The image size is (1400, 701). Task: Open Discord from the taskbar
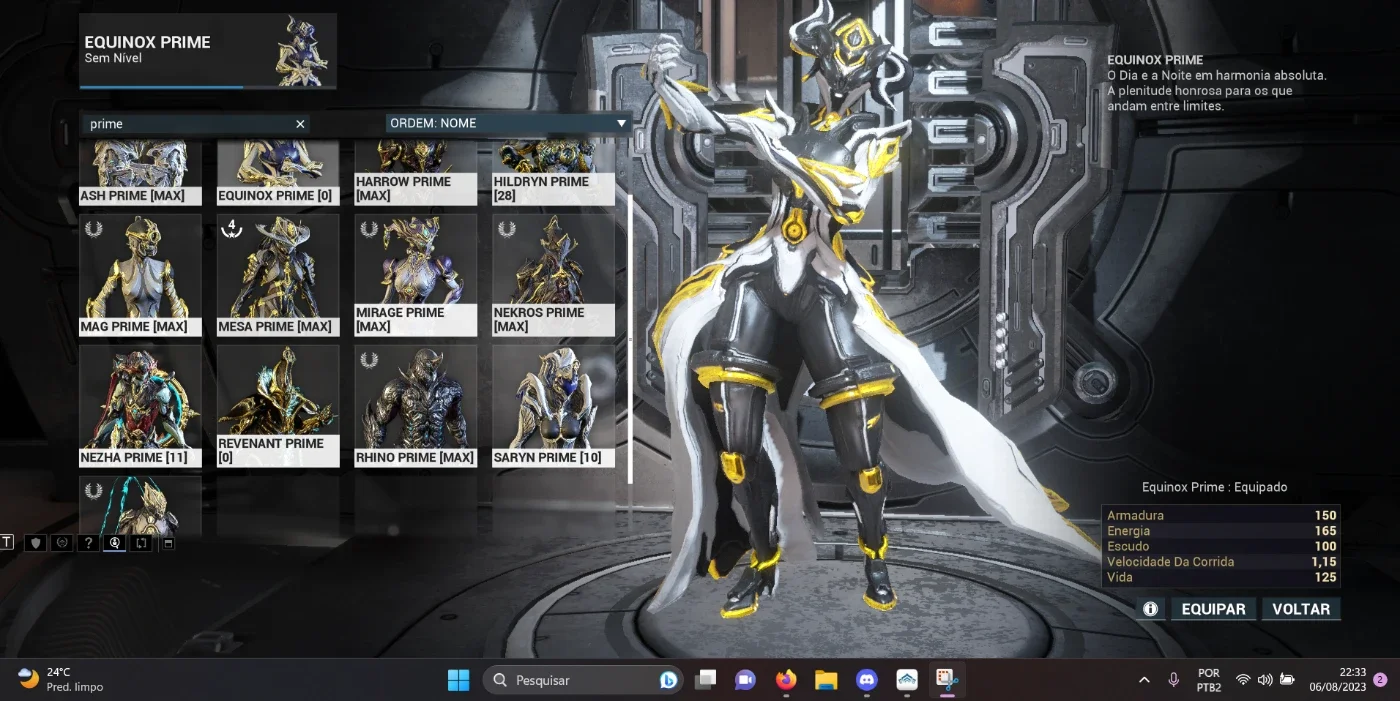coord(867,680)
